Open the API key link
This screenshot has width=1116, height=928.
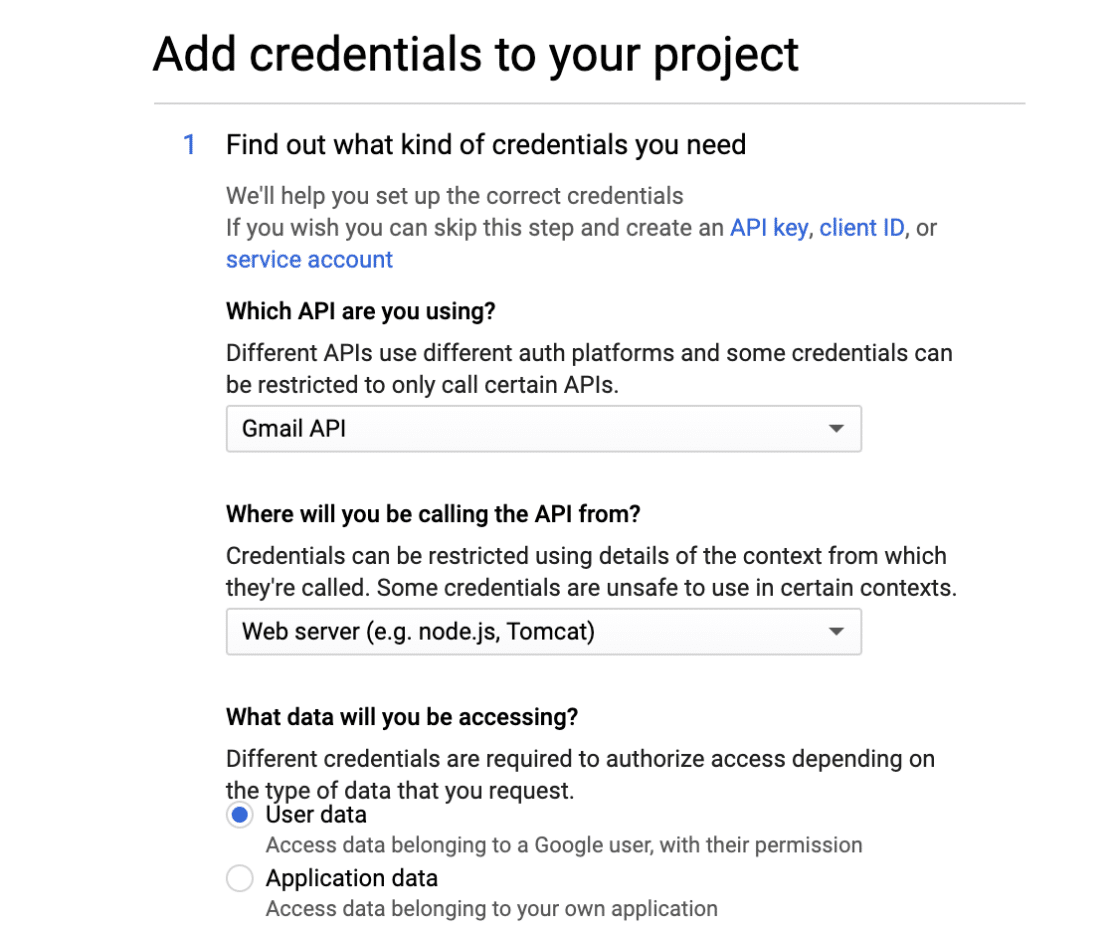point(769,228)
